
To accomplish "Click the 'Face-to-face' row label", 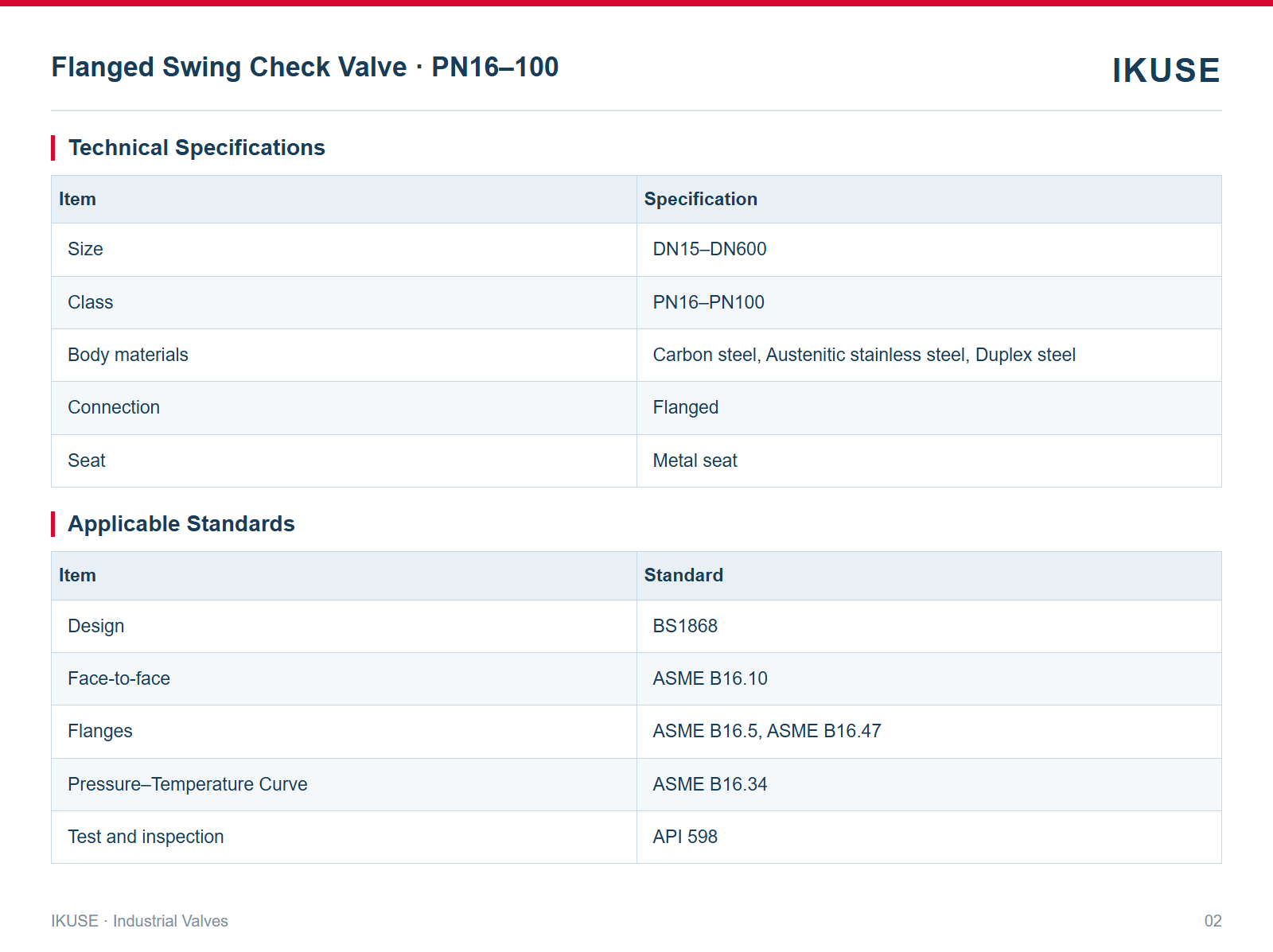I will (119, 678).
